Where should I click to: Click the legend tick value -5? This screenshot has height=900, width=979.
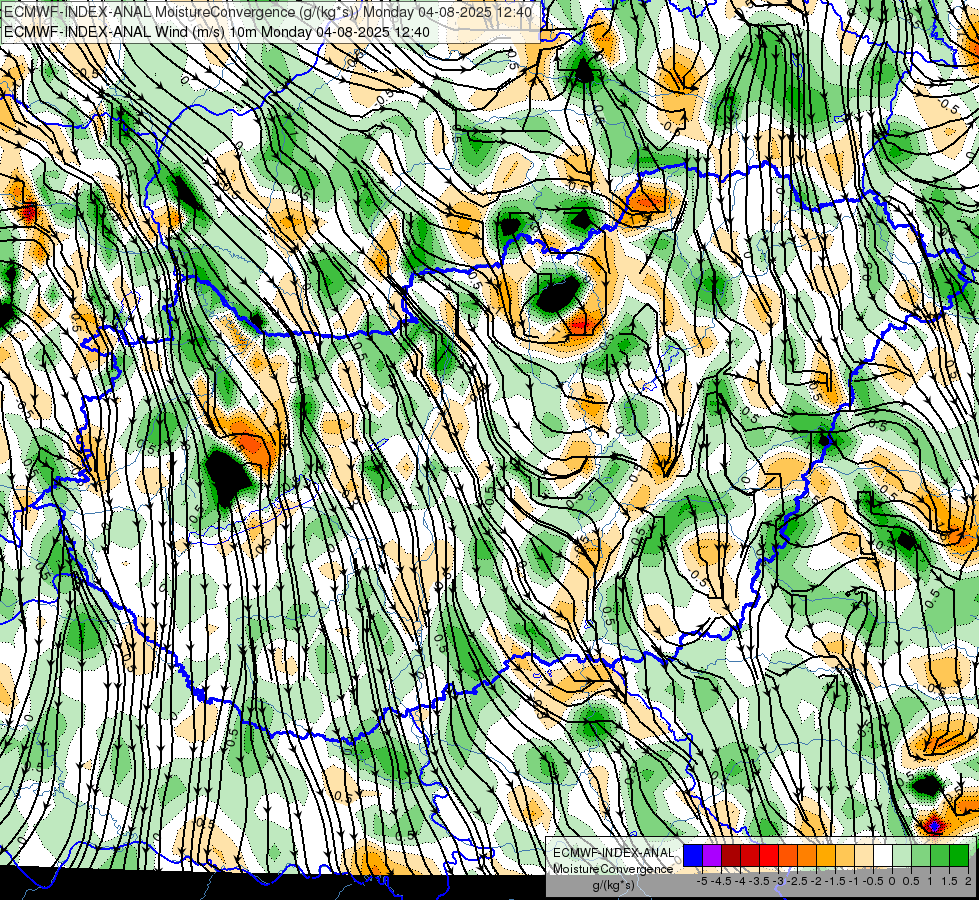coord(702,881)
